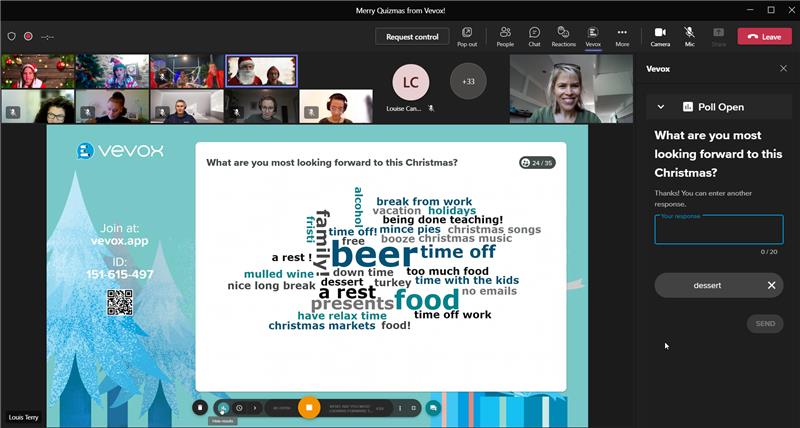Image resolution: width=800 pixels, height=428 pixels.
Task: Click the trash icon in the poll toolbar
Action: tap(200, 408)
